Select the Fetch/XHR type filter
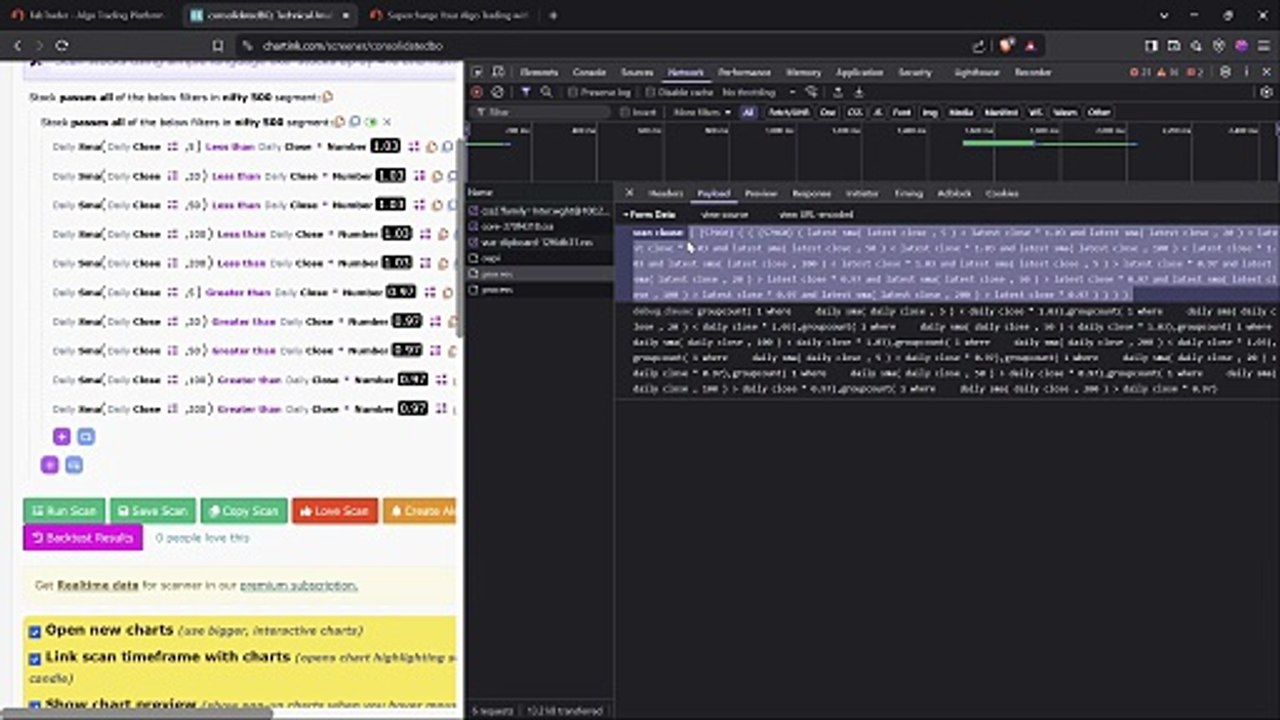 [x=788, y=112]
